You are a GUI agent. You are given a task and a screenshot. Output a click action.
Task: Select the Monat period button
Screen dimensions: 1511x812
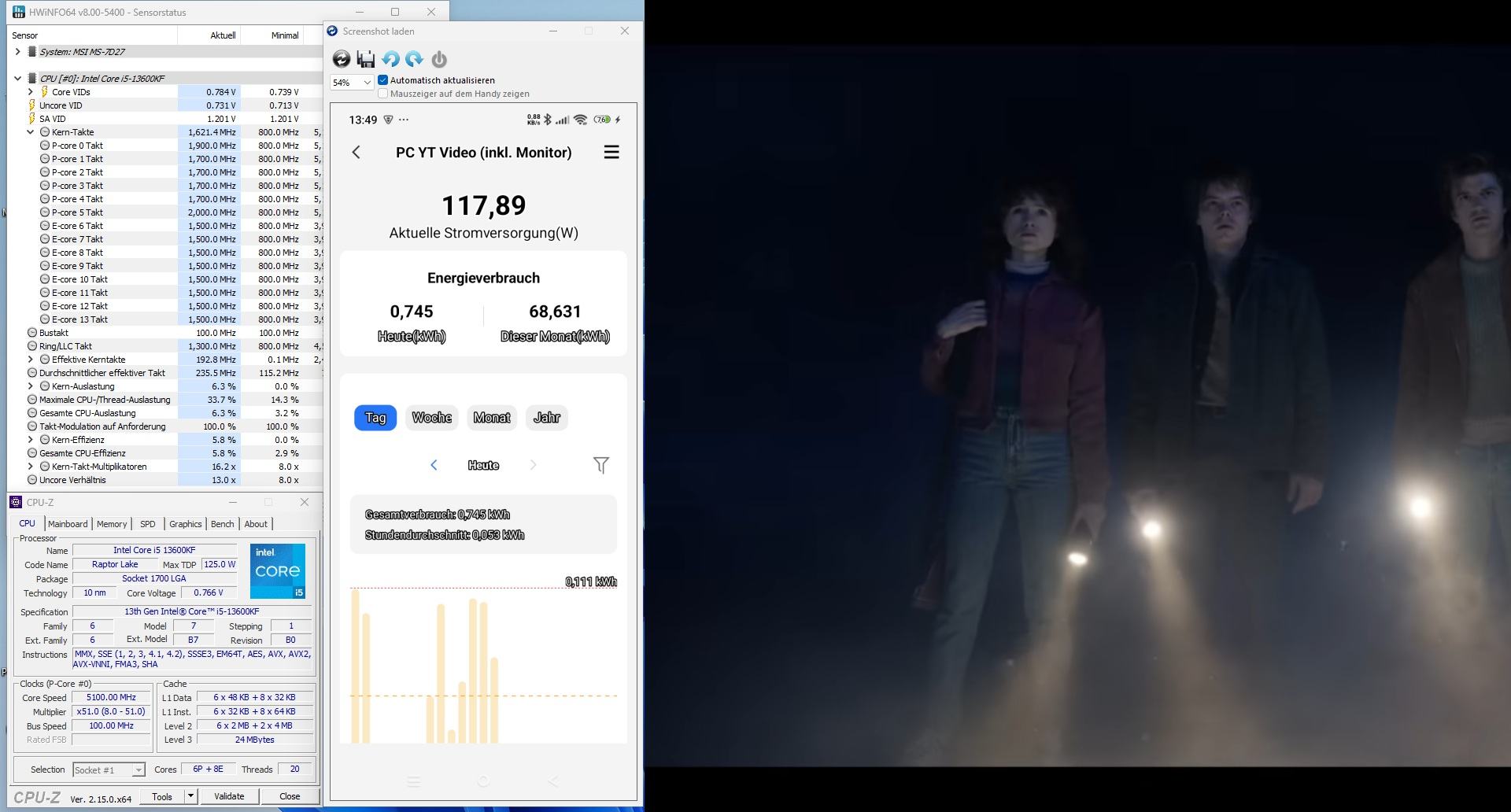click(x=492, y=418)
